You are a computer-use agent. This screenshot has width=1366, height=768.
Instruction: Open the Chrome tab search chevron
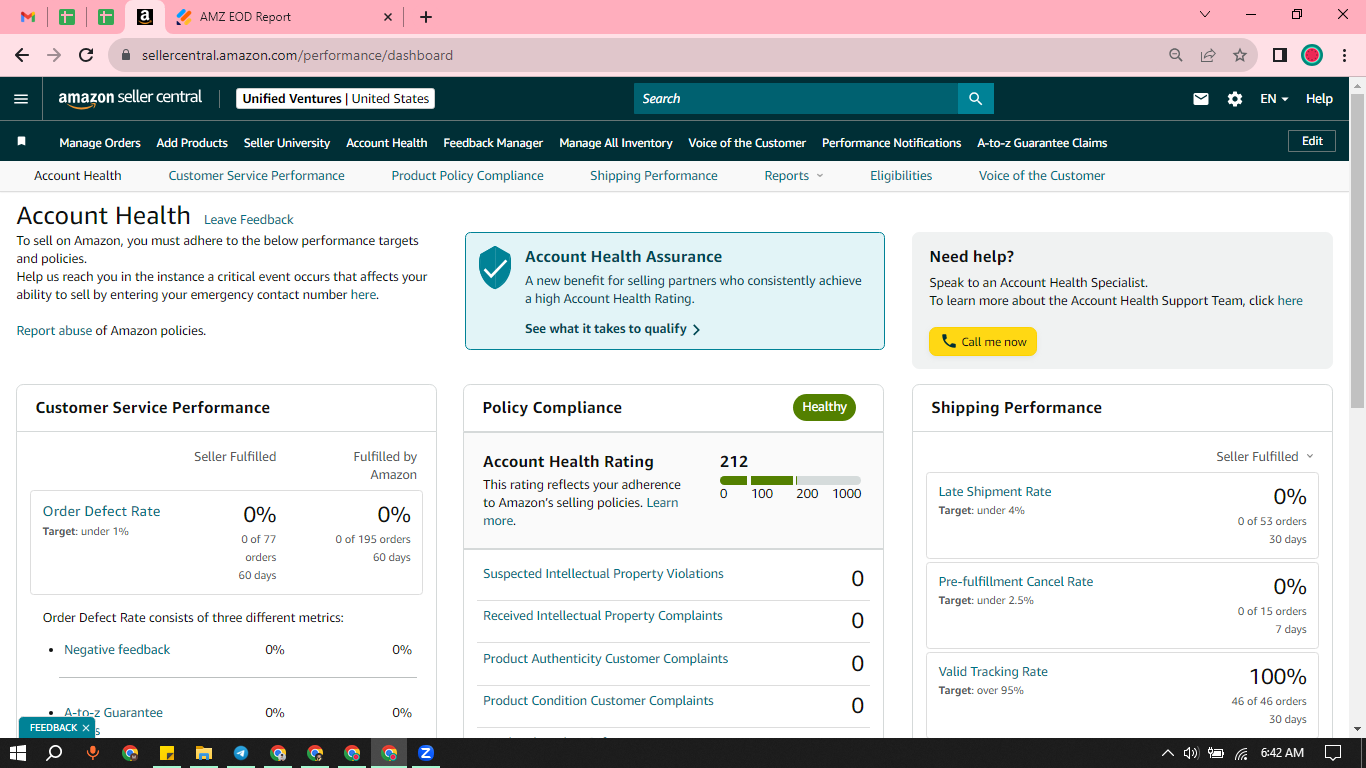point(1205,15)
